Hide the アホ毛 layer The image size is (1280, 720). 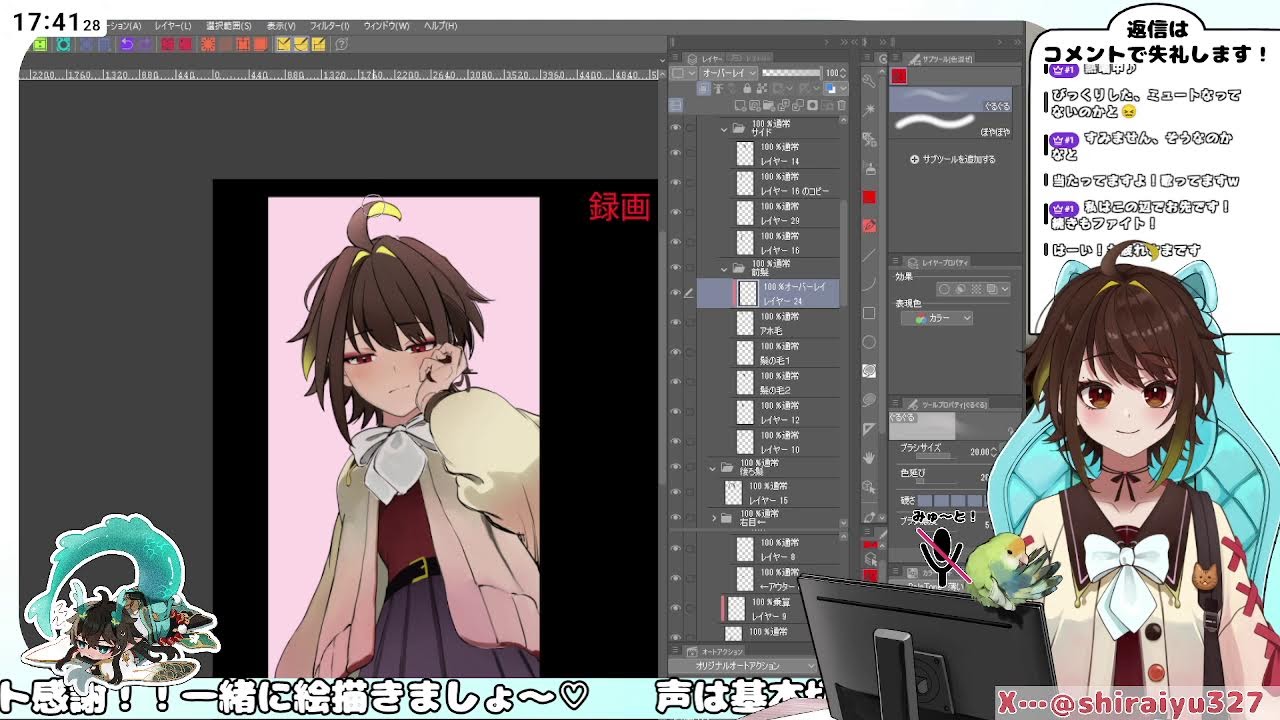[x=675, y=323]
